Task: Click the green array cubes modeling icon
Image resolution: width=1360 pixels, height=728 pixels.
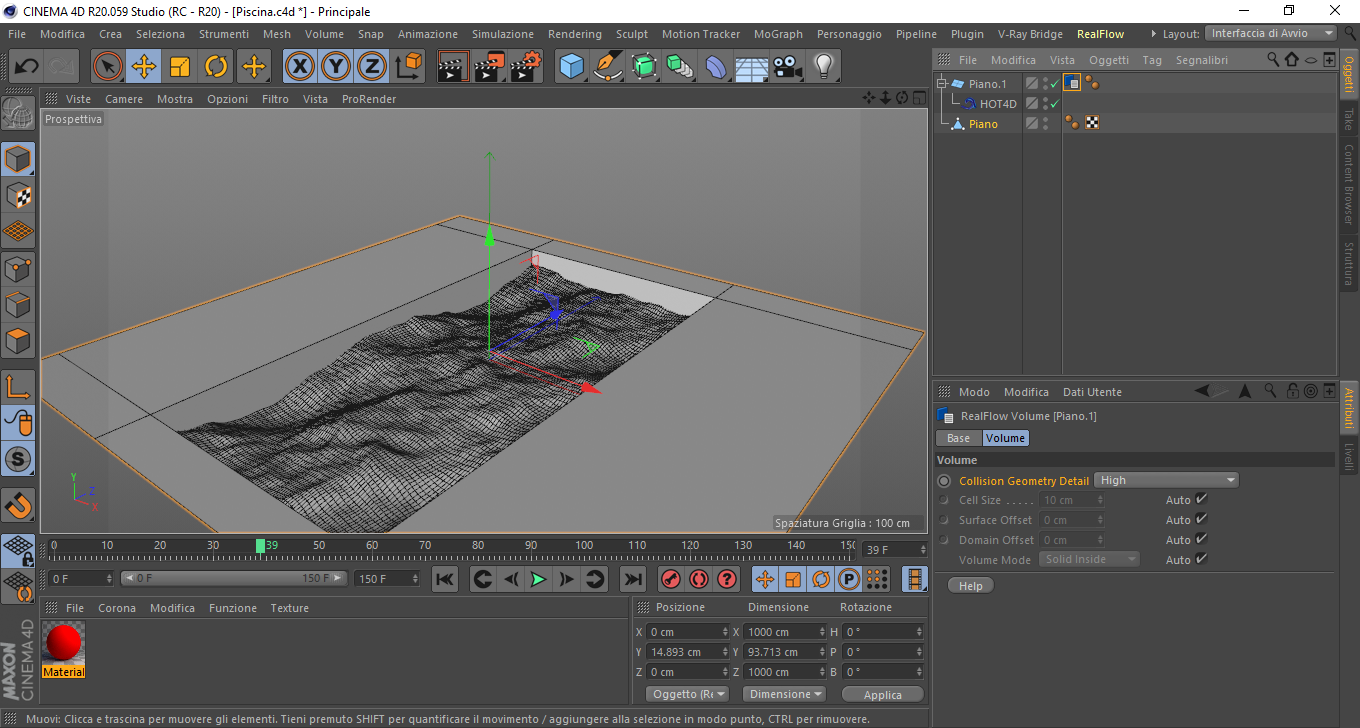Action: [x=680, y=67]
